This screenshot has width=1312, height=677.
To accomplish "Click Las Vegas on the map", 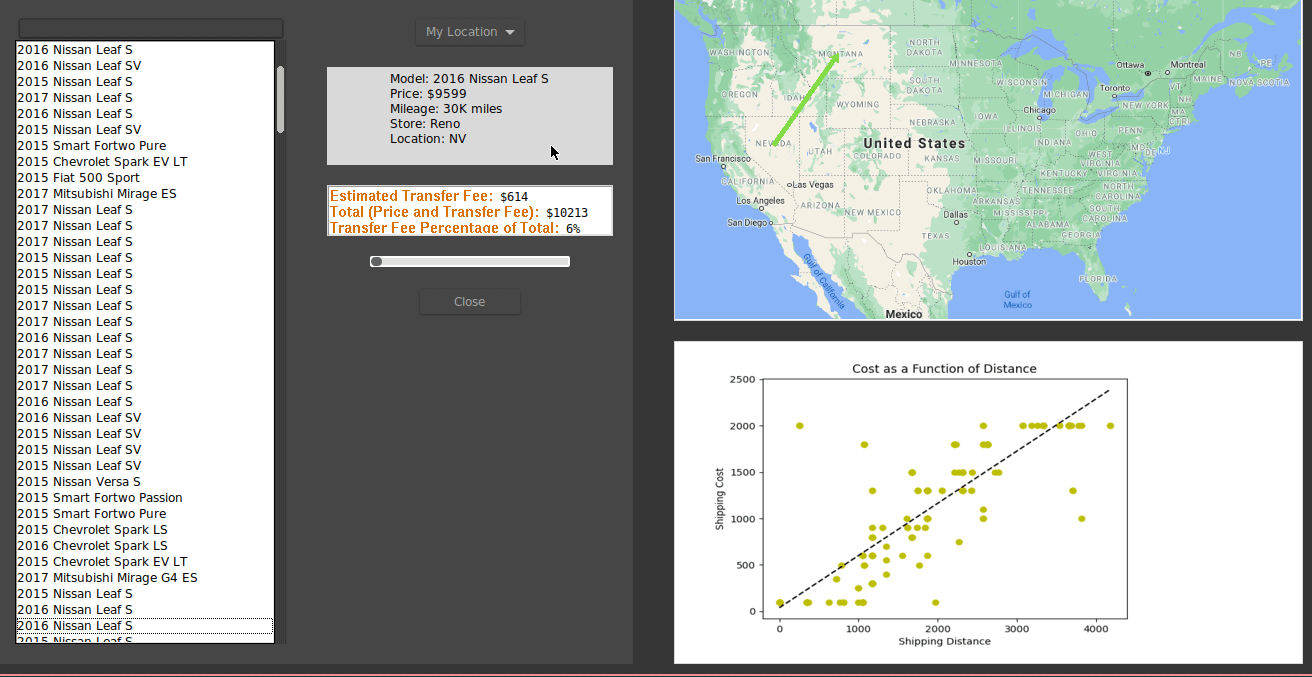I will pyautogui.click(x=813, y=184).
